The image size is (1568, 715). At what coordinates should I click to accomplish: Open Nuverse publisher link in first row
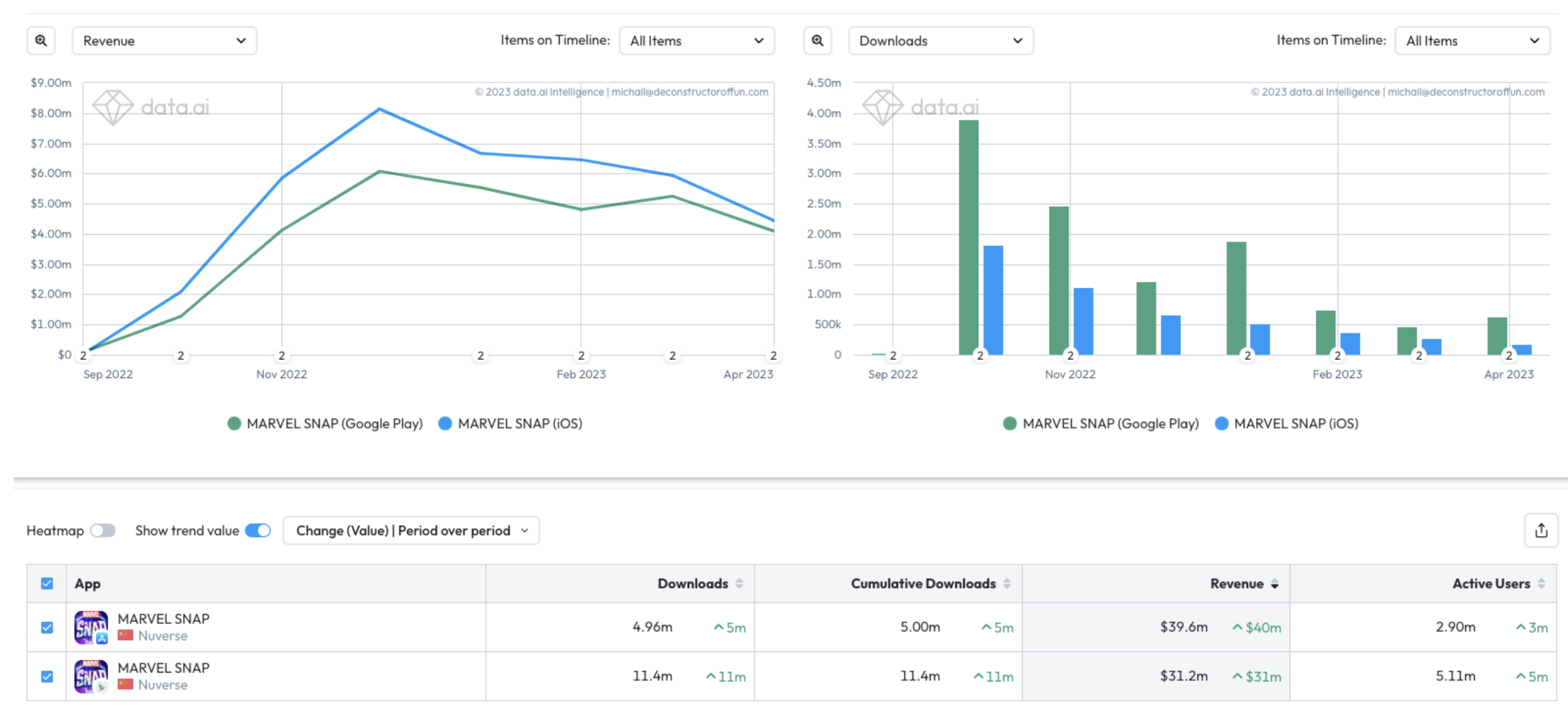[162, 636]
